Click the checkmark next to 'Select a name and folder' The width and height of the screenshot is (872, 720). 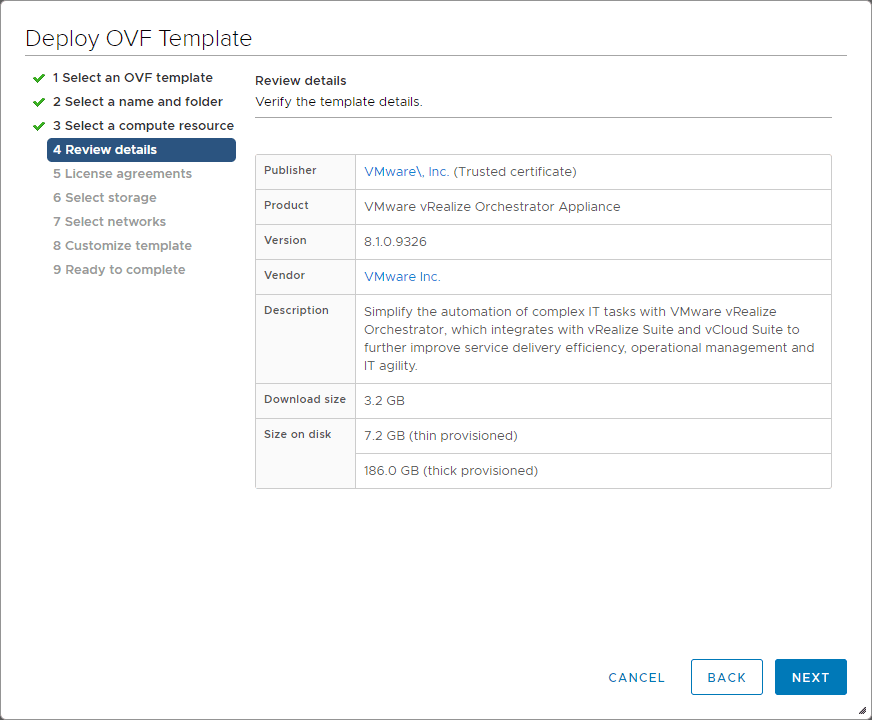coord(38,101)
